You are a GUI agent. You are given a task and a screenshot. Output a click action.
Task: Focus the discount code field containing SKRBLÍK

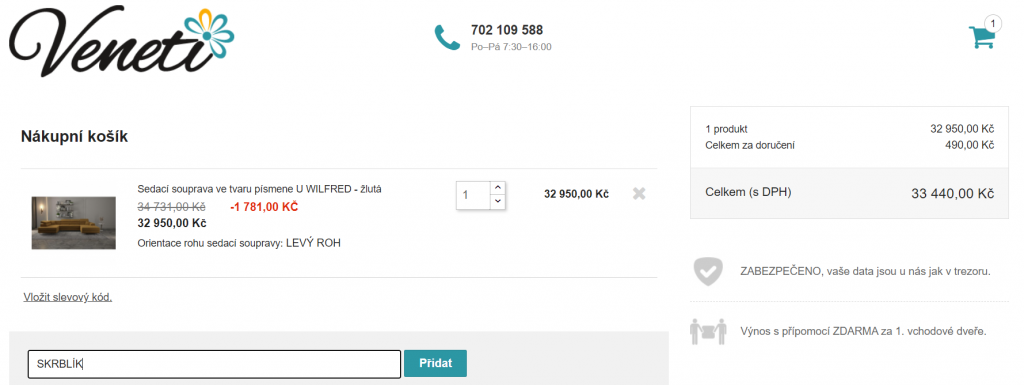coord(214,364)
